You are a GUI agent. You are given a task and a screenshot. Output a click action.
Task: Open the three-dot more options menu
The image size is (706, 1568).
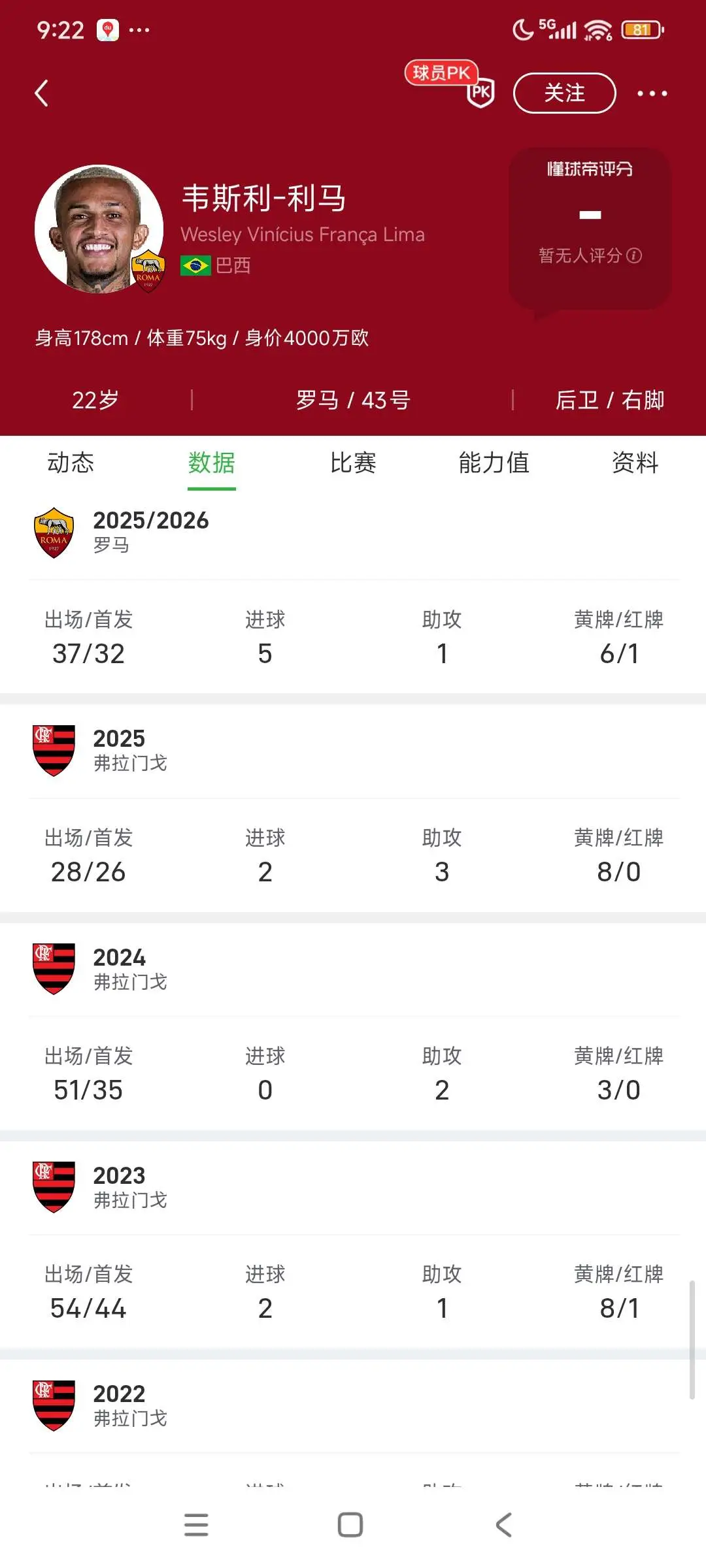[x=652, y=93]
